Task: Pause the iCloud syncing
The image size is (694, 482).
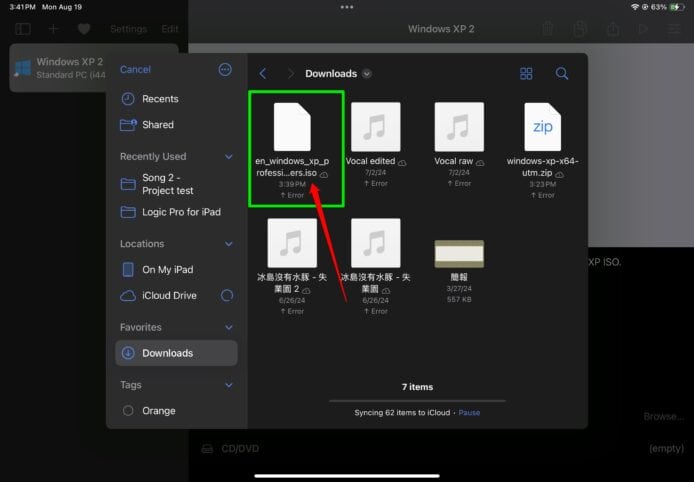Action: (x=469, y=413)
